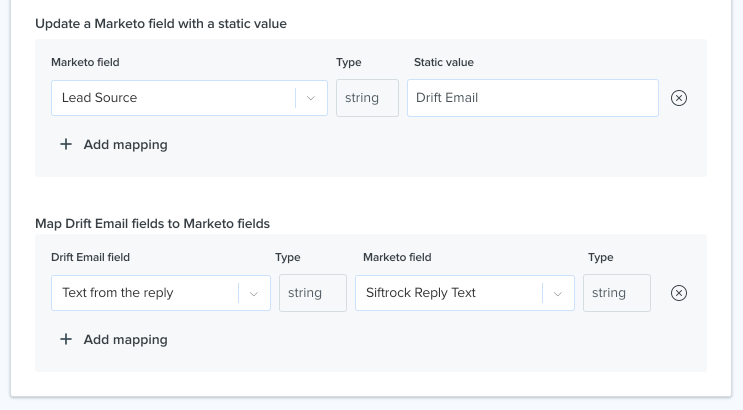Open the Text from the reply field selector
The width and height of the screenshot is (743, 410).
click(161, 293)
